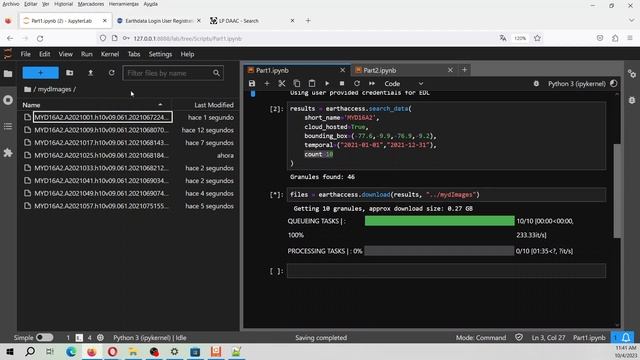This screenshot has width=640, height=360.
Task: Open table of contents sidebar panel
Action: (8, 127)
